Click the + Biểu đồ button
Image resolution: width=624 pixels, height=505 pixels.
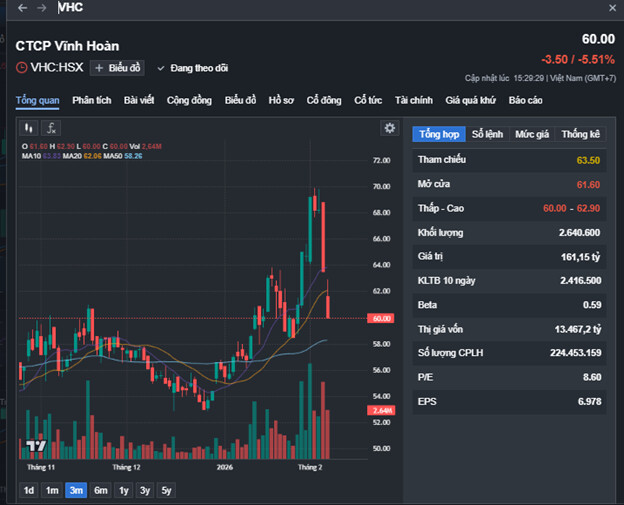(117, 68)
